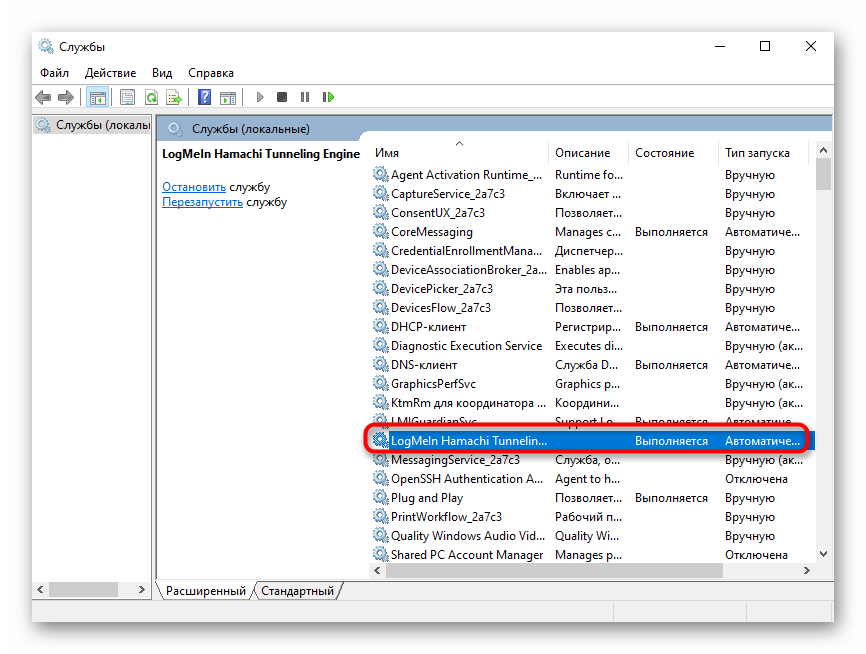Click the Export List toolbar icon

pyautogui.click(x=174, y=97)
